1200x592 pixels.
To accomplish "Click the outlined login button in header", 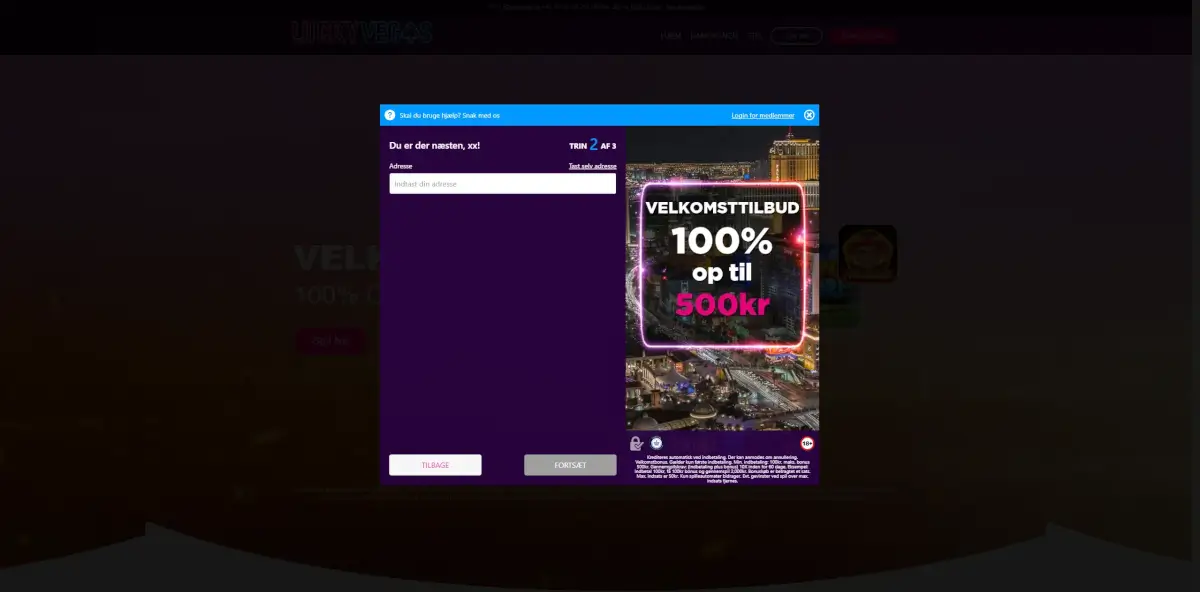I will [796, 36].
